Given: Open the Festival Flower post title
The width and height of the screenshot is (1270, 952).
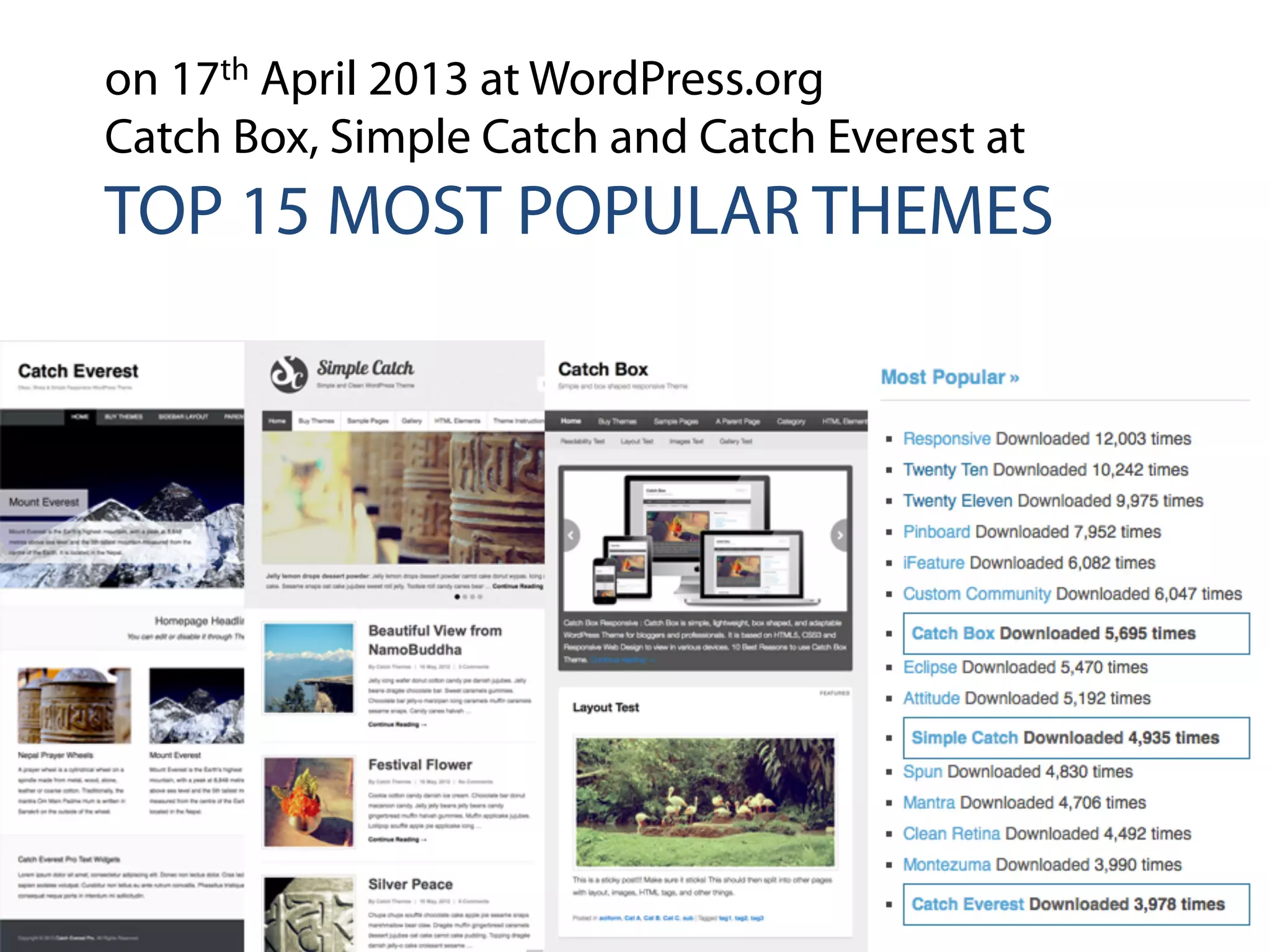Looking at the screenshot, I should (x=420, y=765).
